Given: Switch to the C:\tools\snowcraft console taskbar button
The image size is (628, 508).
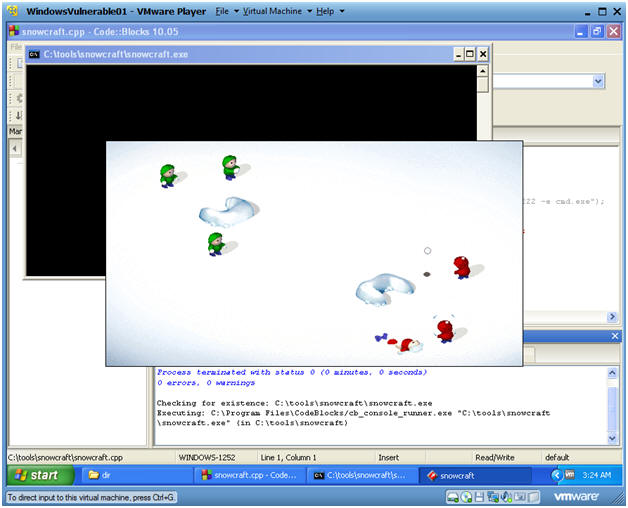Looking at the screenshot, I should click(362, 475).
